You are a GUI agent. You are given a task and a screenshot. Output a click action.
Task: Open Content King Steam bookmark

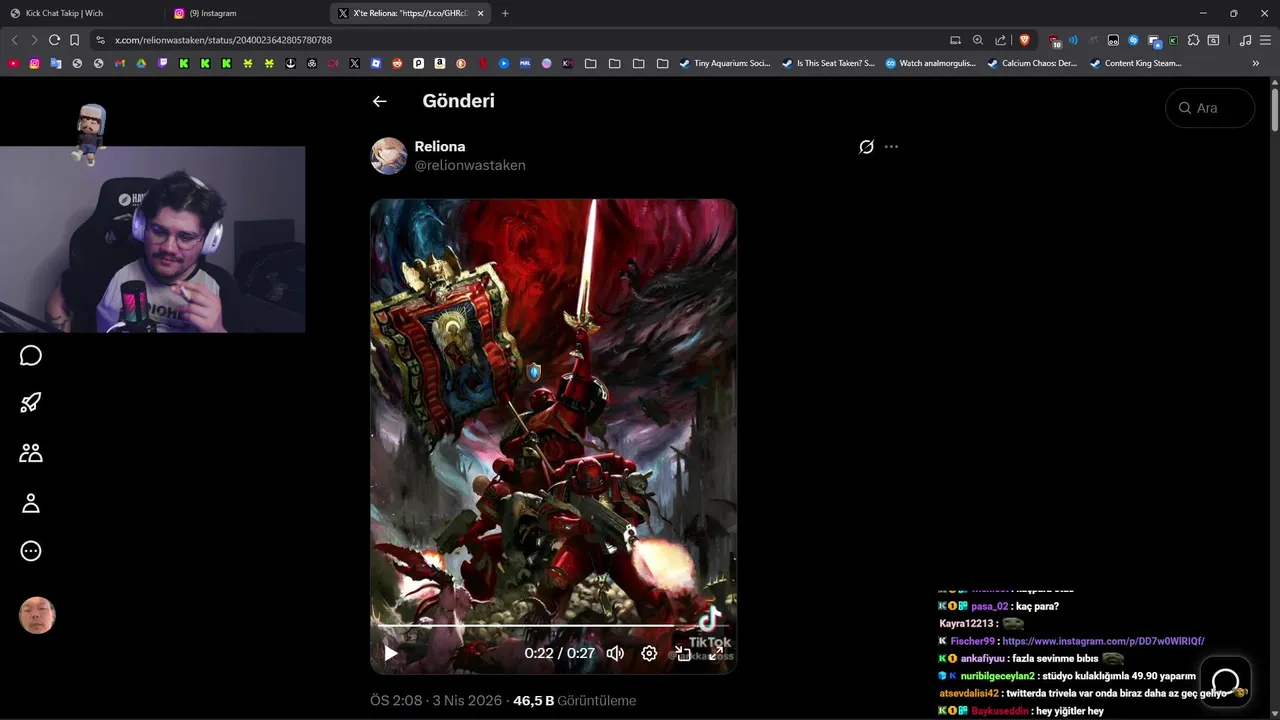[x=1135, y=63]
